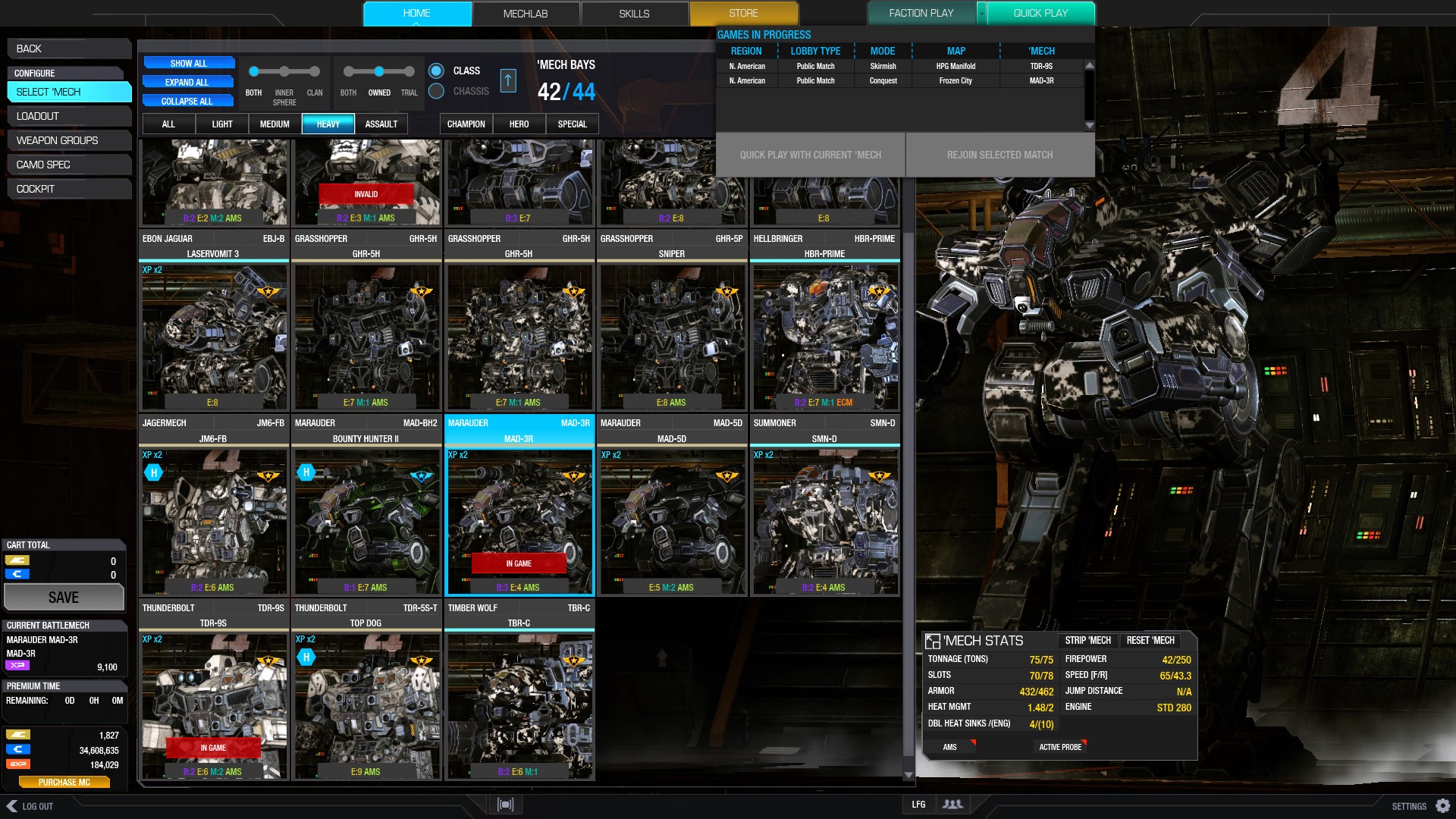Click the mastery badge on Hellbringer HBR-Prime card
Viewport: 1456px width, 819px height.
[879, 292]
